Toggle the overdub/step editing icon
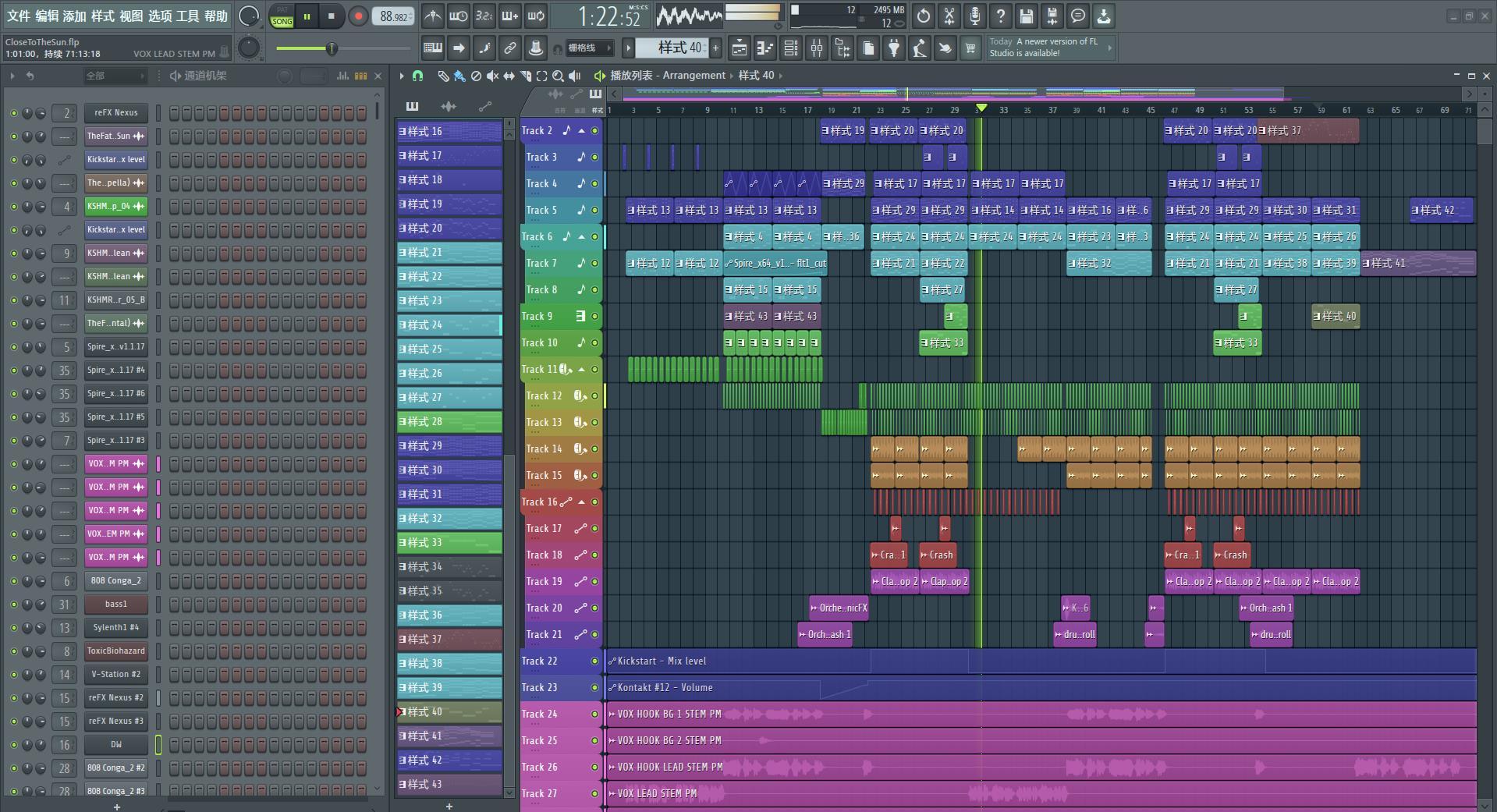Image resolution: width=1497 pixels, height=812 pixels. click(509, 16)
